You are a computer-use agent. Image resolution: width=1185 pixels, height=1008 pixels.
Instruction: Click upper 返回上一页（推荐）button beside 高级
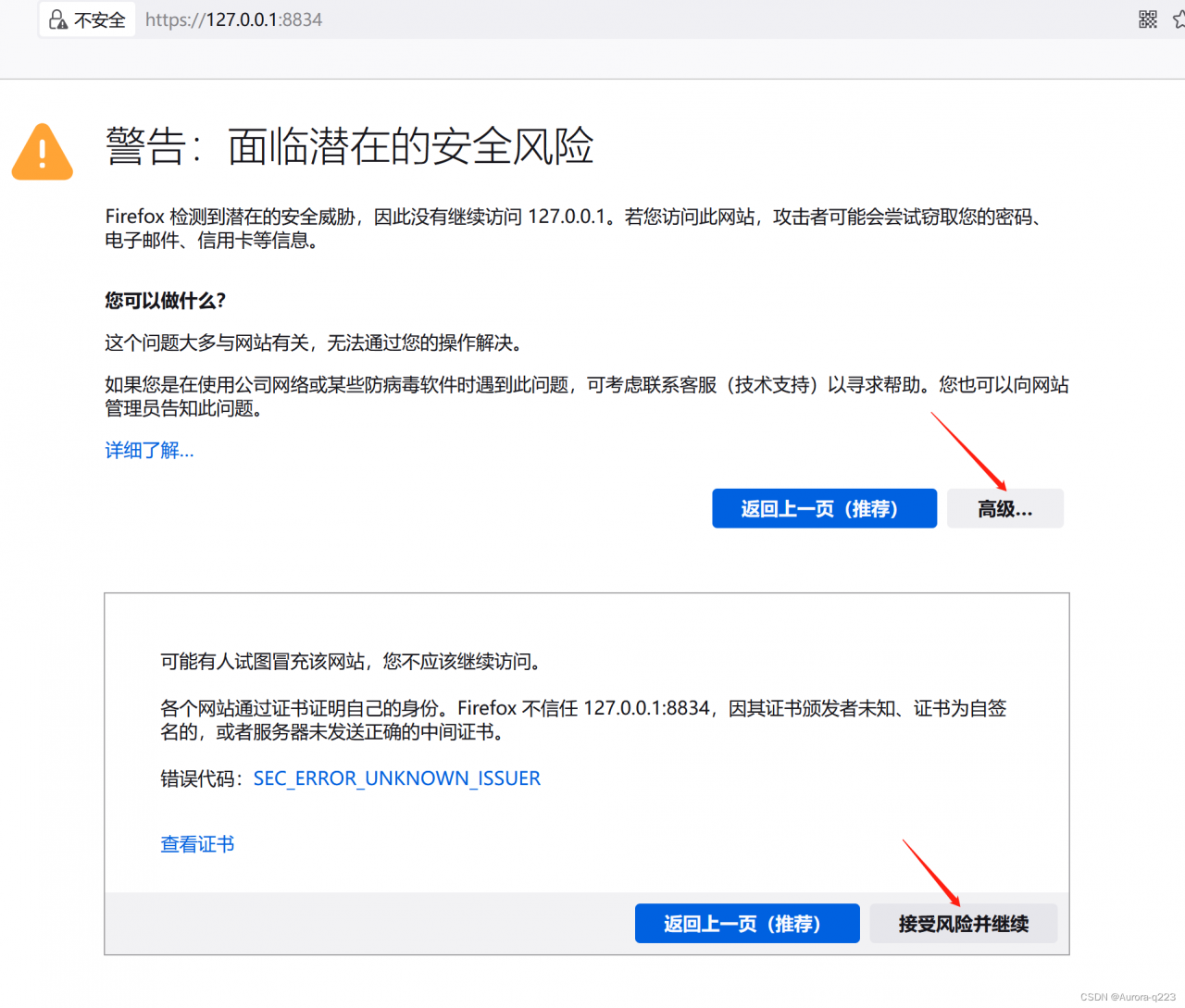824,508
